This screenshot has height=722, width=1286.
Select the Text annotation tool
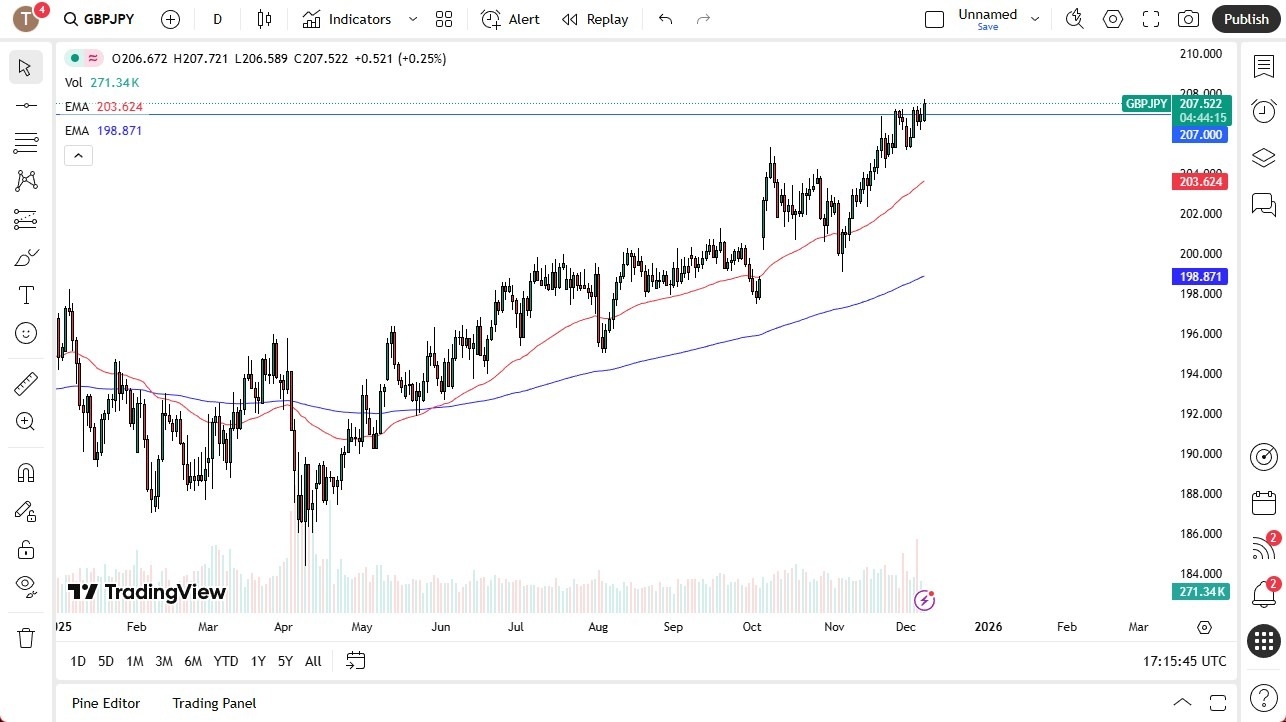[25, 295]
